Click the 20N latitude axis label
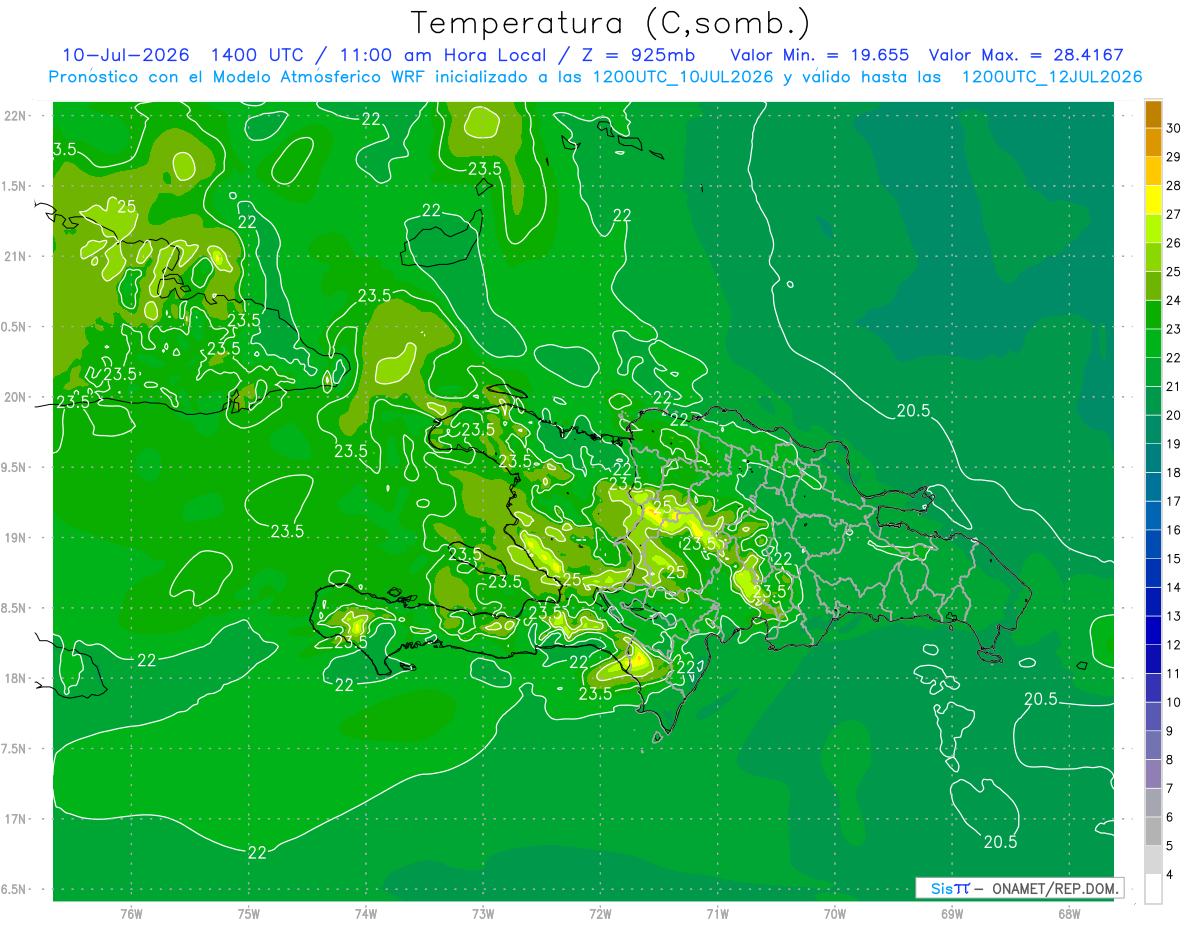Screen dimensions: 1200x927 (17, 398)
